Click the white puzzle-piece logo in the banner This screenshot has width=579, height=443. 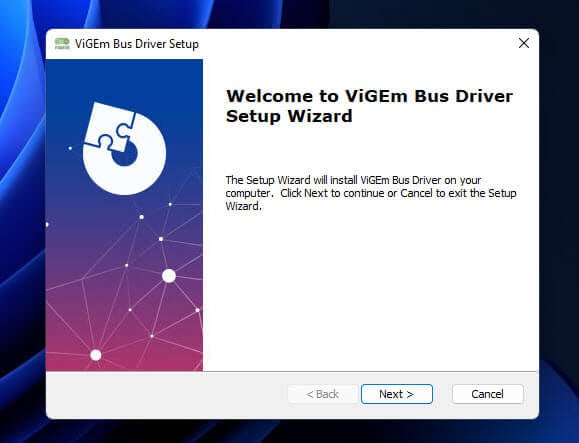[124, 148]
